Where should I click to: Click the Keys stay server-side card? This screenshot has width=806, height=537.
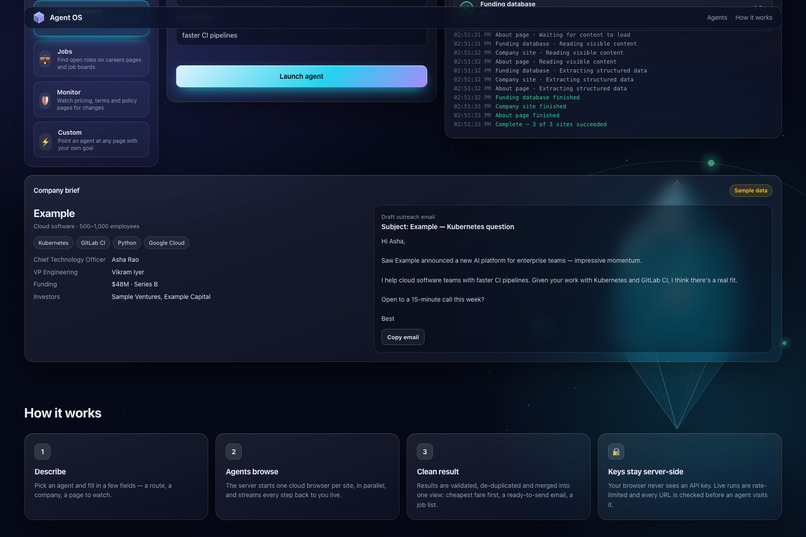(689, 476)
